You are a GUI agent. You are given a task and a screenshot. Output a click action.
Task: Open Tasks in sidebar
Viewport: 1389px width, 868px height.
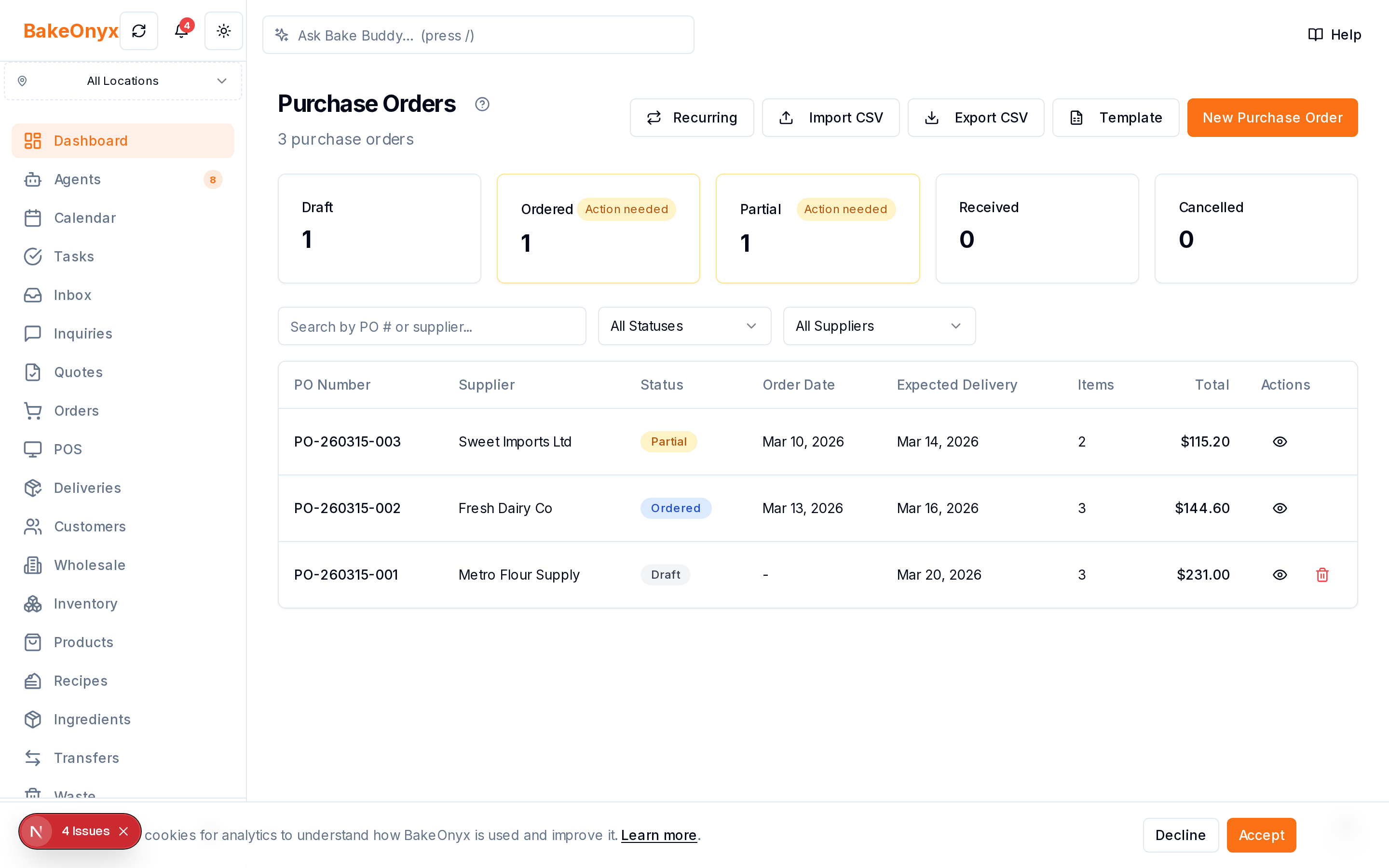pyautogui.click(x=123, y=256)
